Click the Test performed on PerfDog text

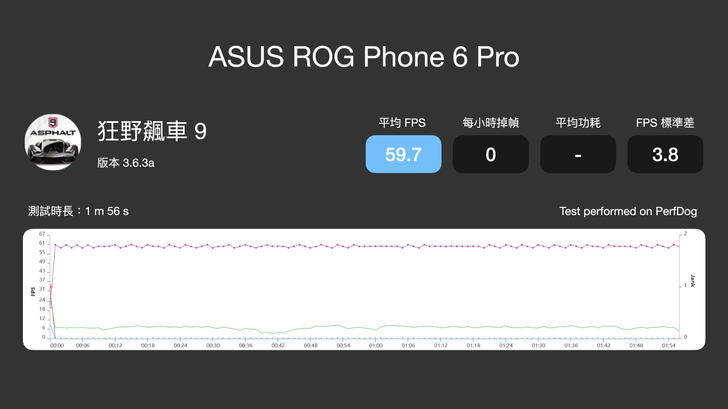click(629, 212)
